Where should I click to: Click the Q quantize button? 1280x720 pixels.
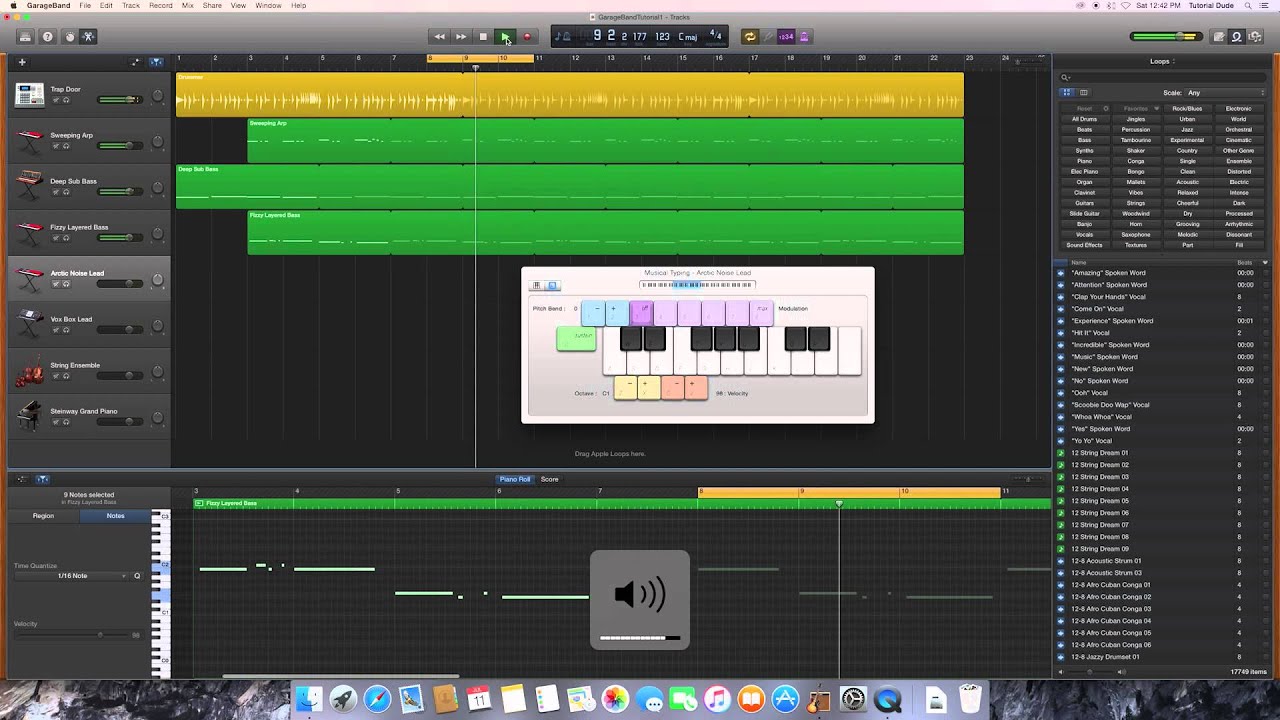tap(137, 576)
